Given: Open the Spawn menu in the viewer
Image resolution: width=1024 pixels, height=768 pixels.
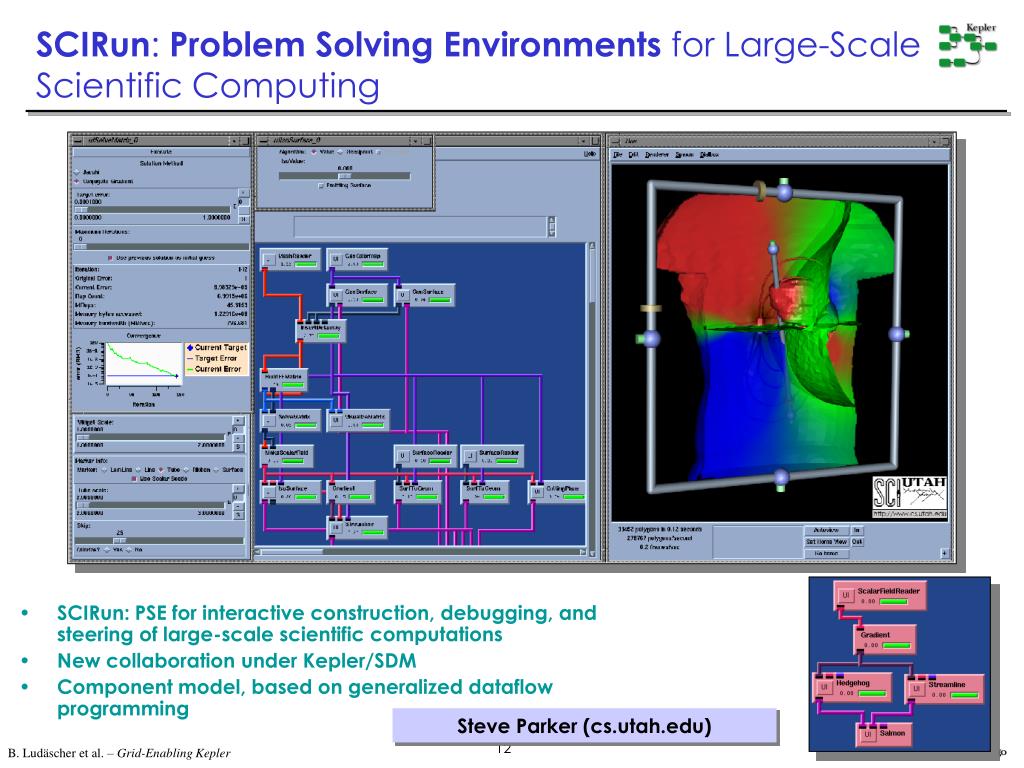Looking at the screenshot, I should pyautogui.click(x=684, y=155).
